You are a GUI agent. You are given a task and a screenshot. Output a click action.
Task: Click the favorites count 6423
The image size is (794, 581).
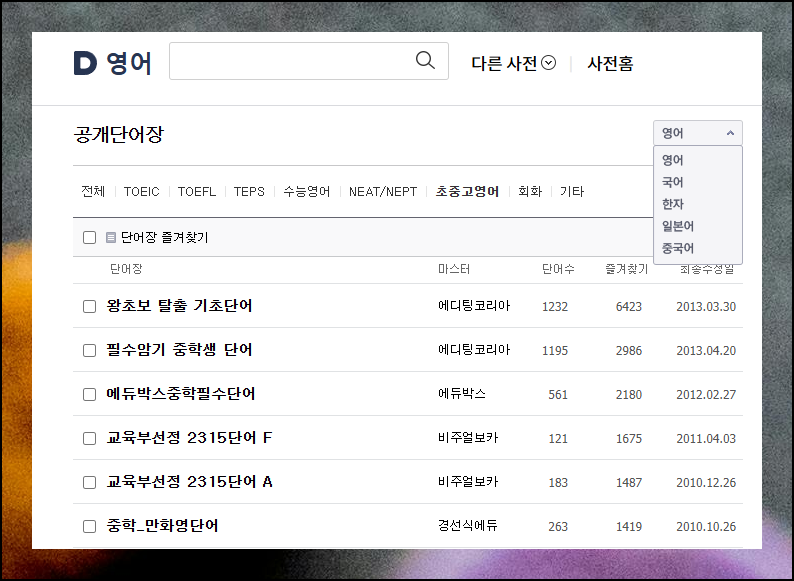[x=628, y=307]
